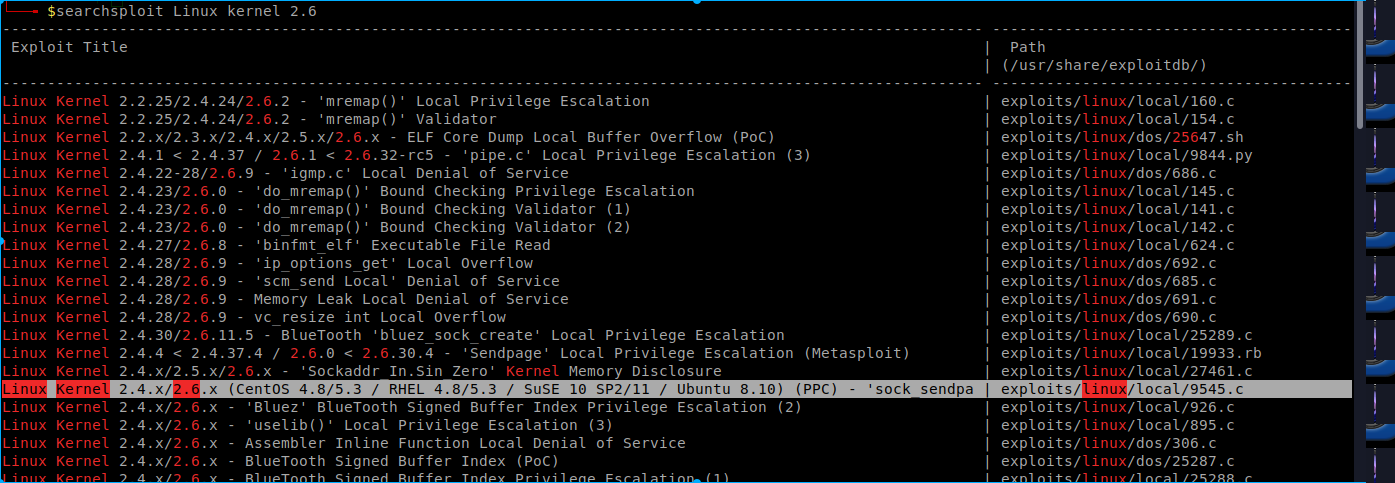Click the path exploits/linux/local/895.c
This screenshot has width=1395, height=483.
(1118, 425)
